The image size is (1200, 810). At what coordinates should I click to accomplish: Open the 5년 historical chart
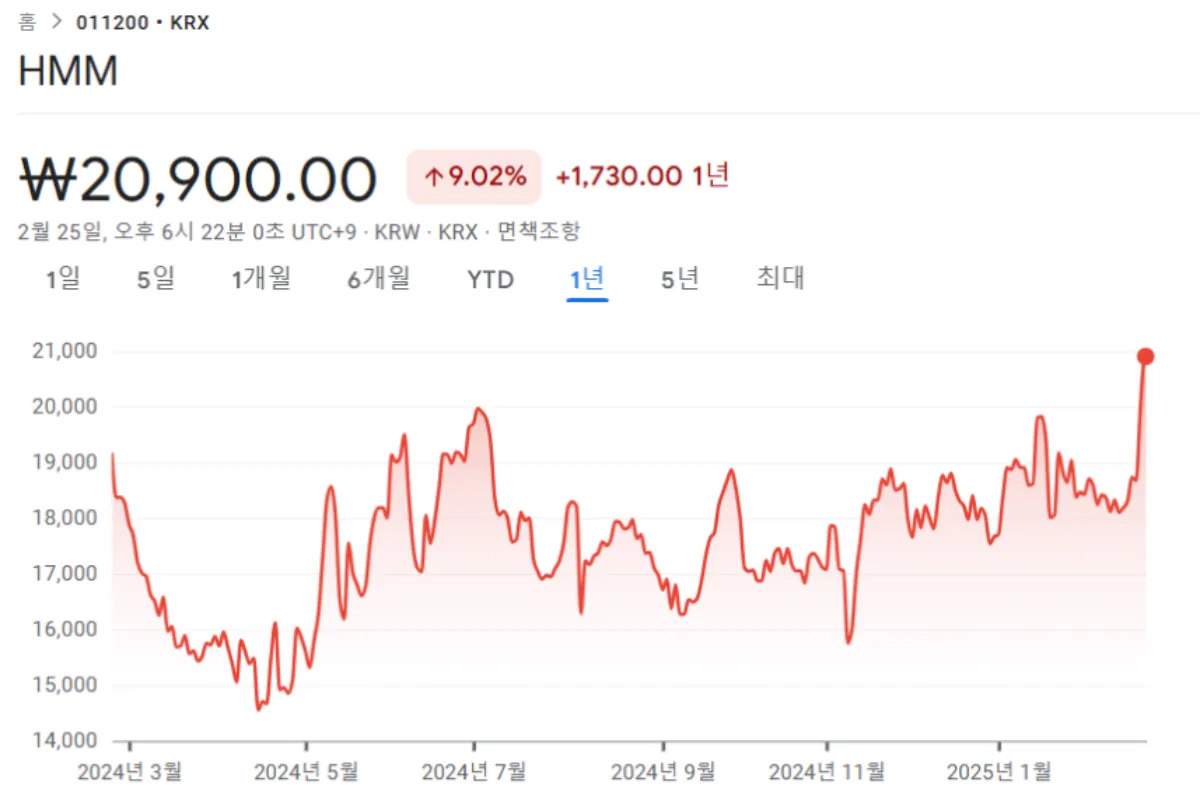pos(679,280)
